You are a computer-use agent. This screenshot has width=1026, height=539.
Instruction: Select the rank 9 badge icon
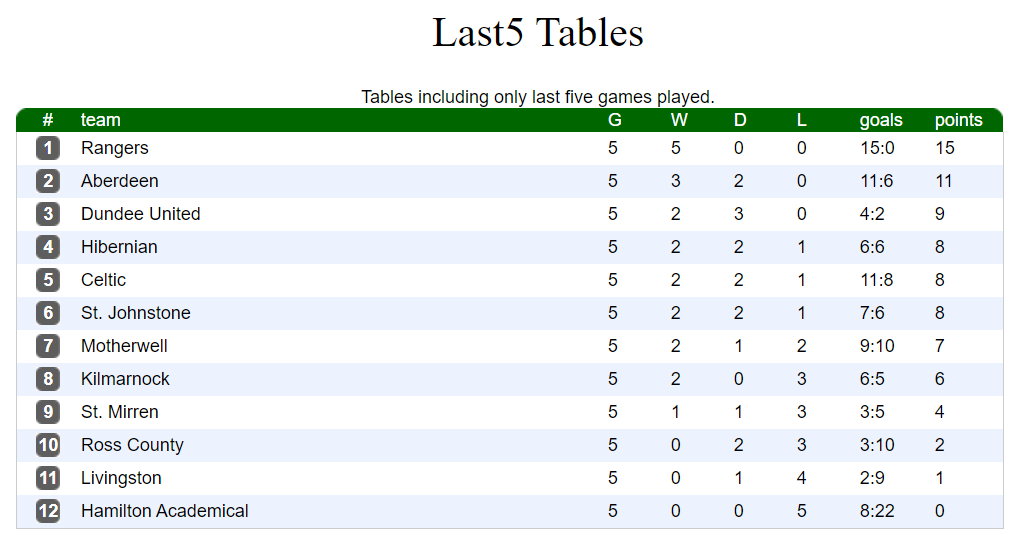[x=48, y=412]
